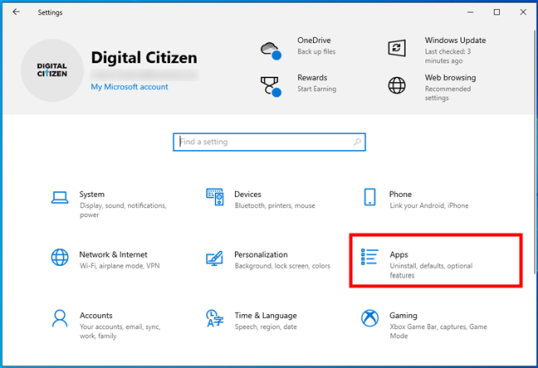Click the System laptop icon
This screenshot has height=368, width=538.
pos(60,198)
